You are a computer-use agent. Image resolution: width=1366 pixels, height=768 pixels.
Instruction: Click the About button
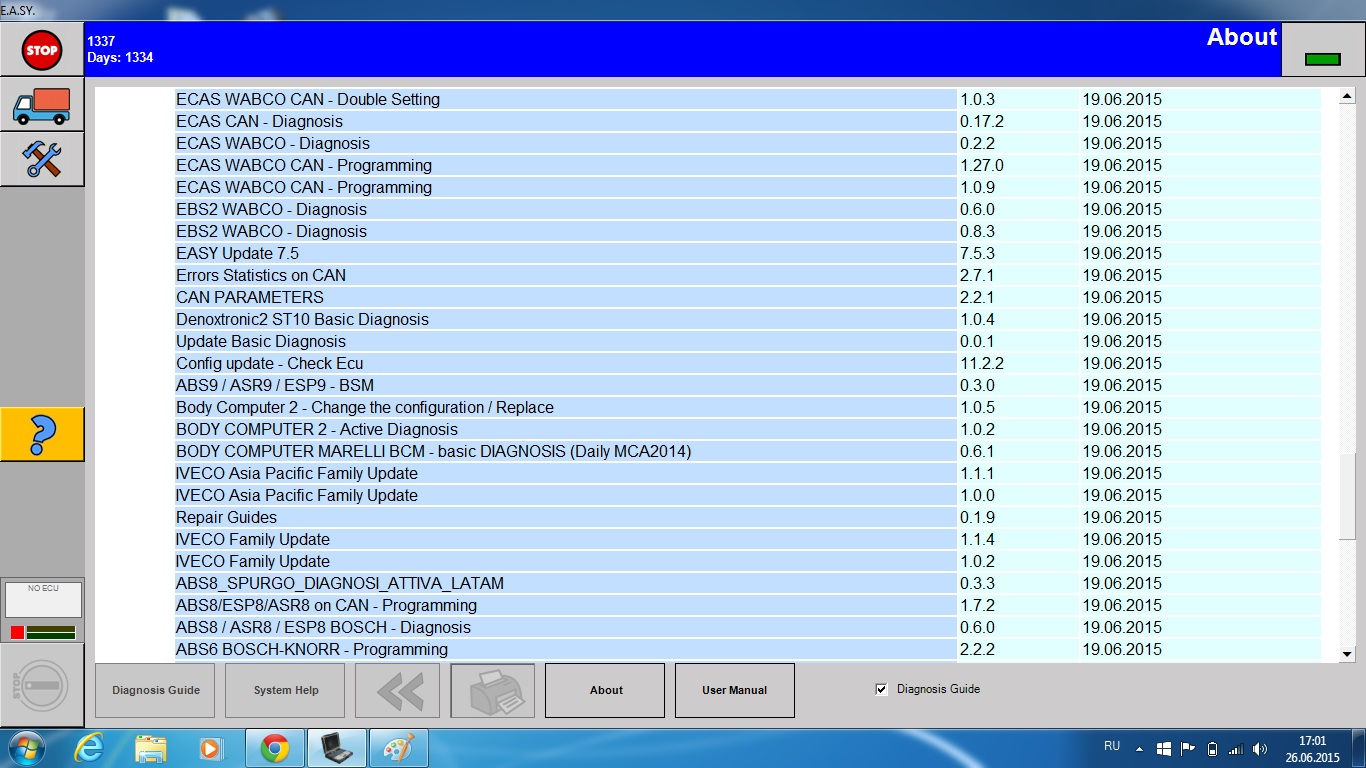pos(605,690)
